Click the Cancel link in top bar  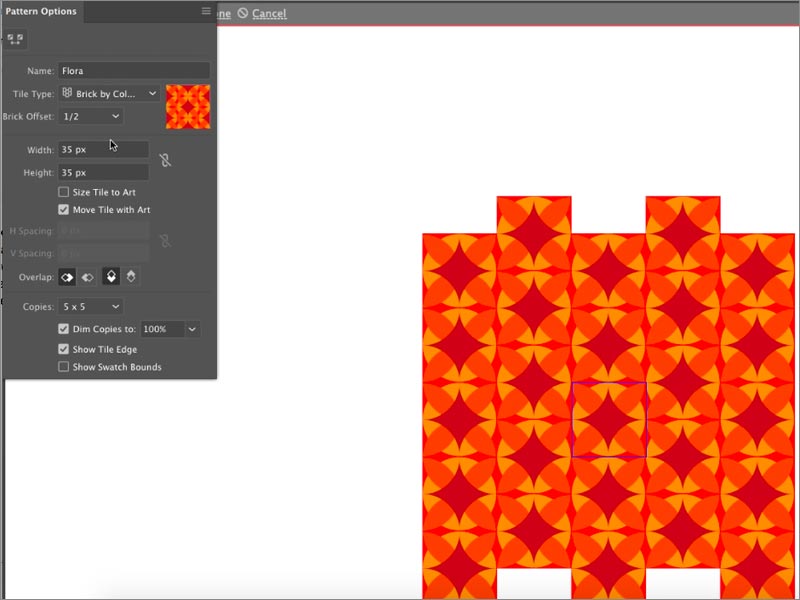coord(269,13)
